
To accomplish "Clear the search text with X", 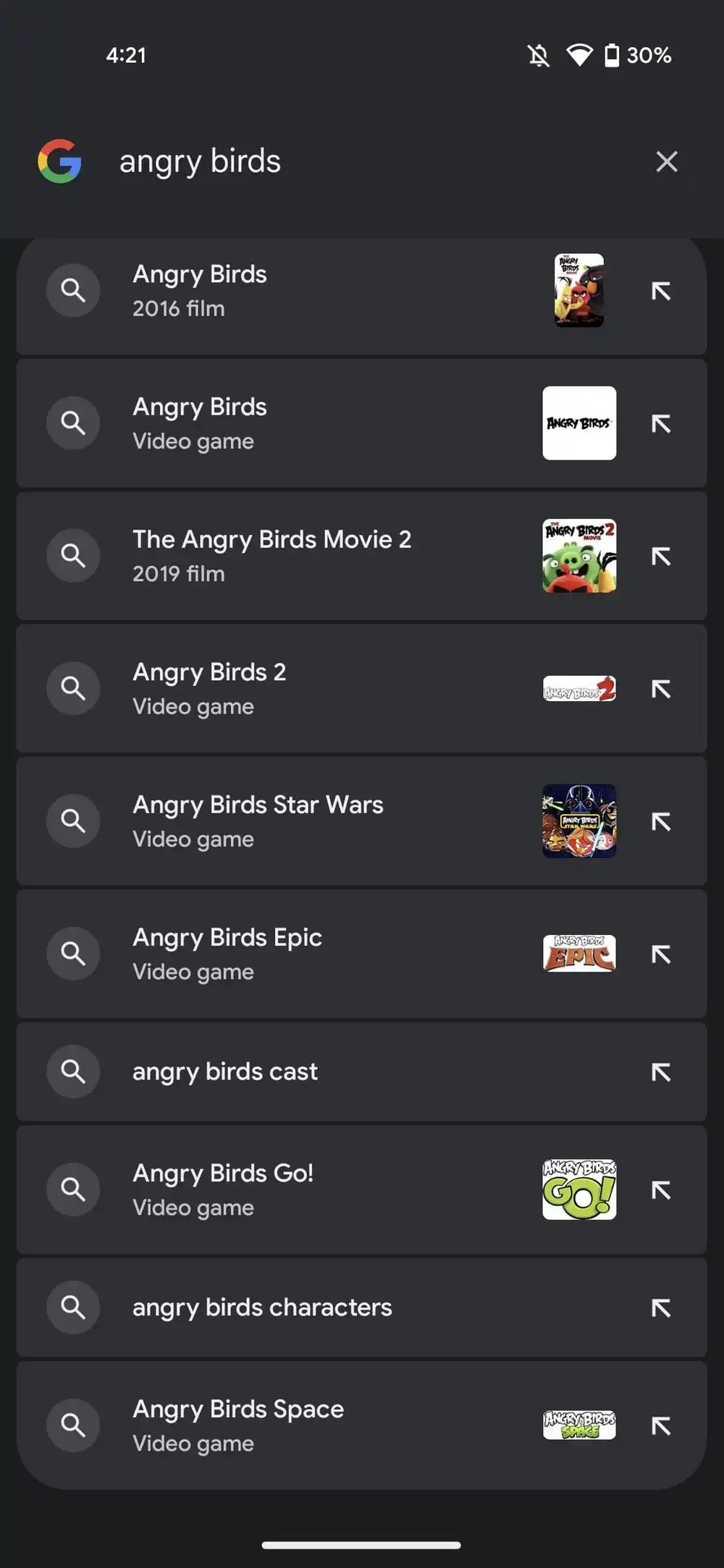I will (x=666, y=161).
